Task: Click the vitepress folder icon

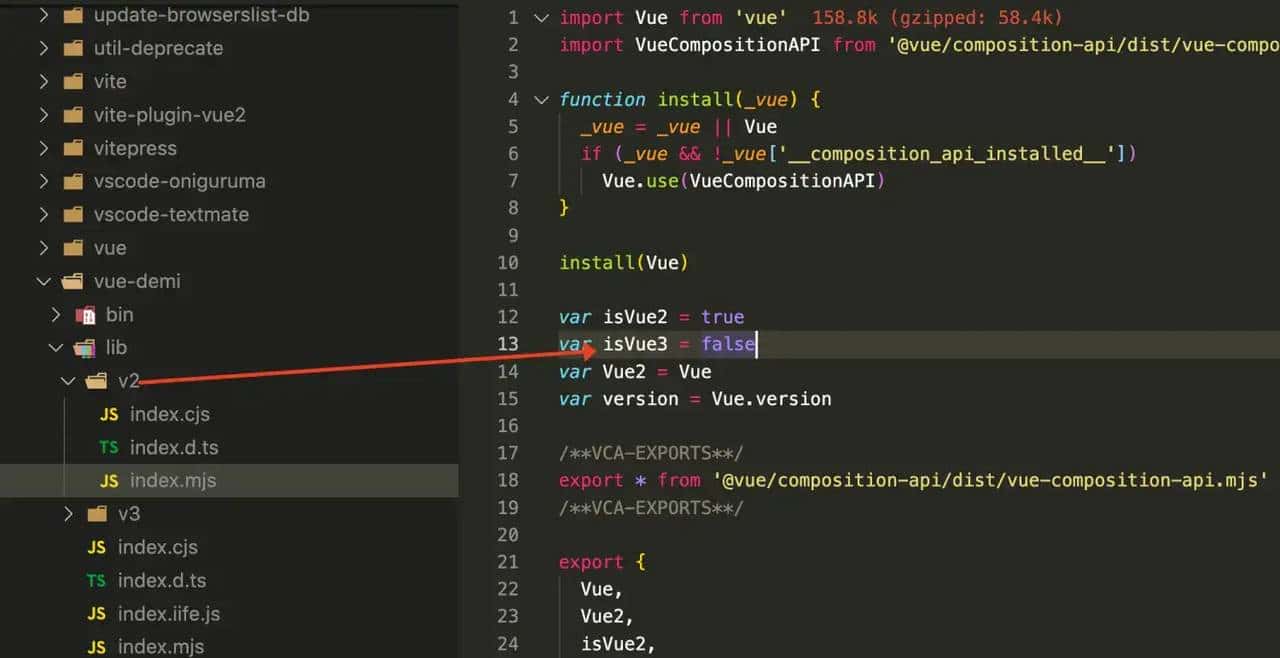Action: [x=73, y=148]
